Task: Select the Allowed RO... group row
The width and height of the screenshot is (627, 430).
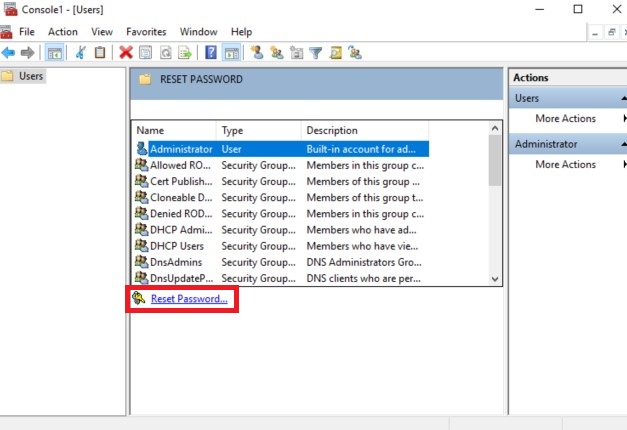Action: point(282,165)
